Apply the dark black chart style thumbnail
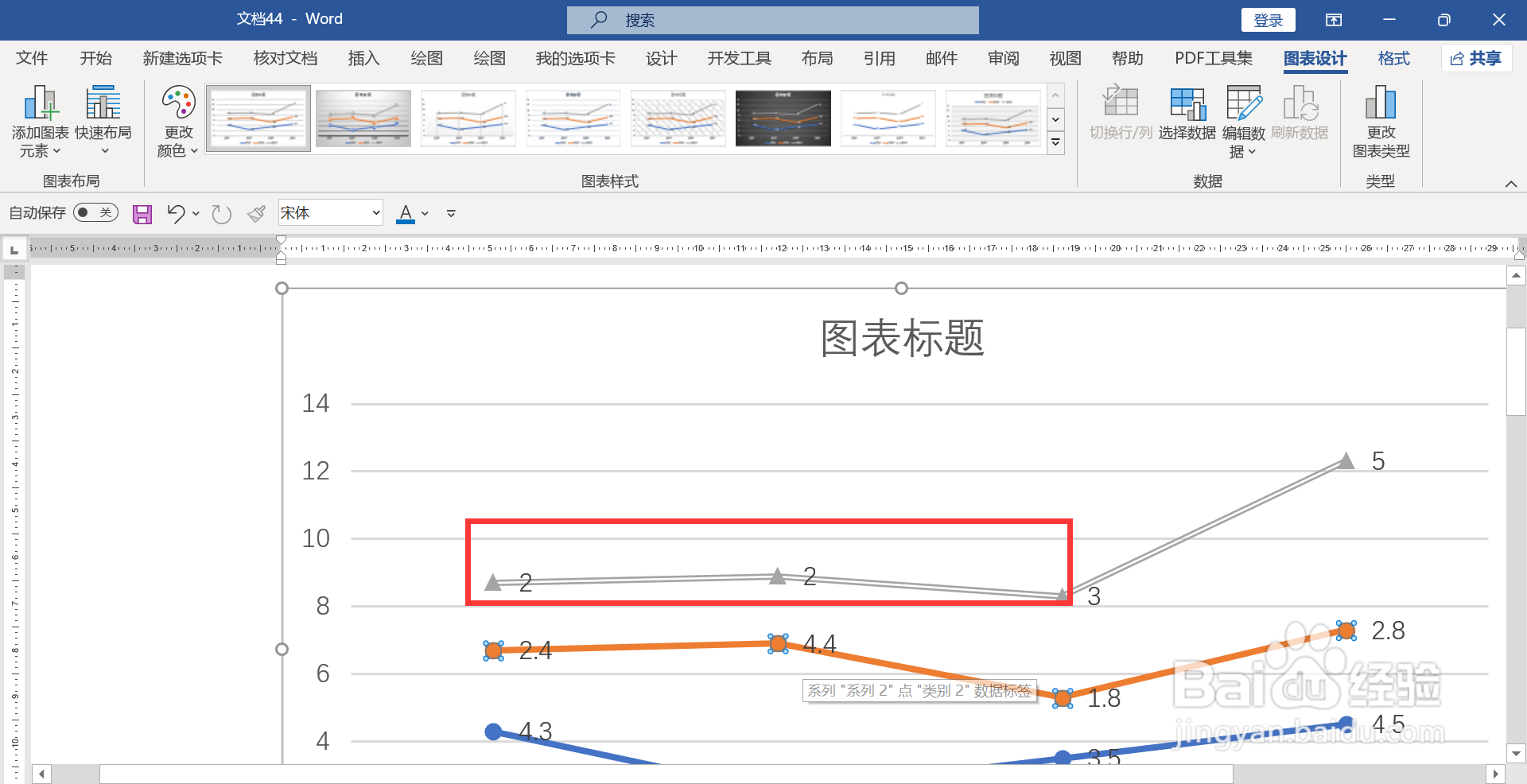This screenshot has height=784, width=1527. pos(783,118)
